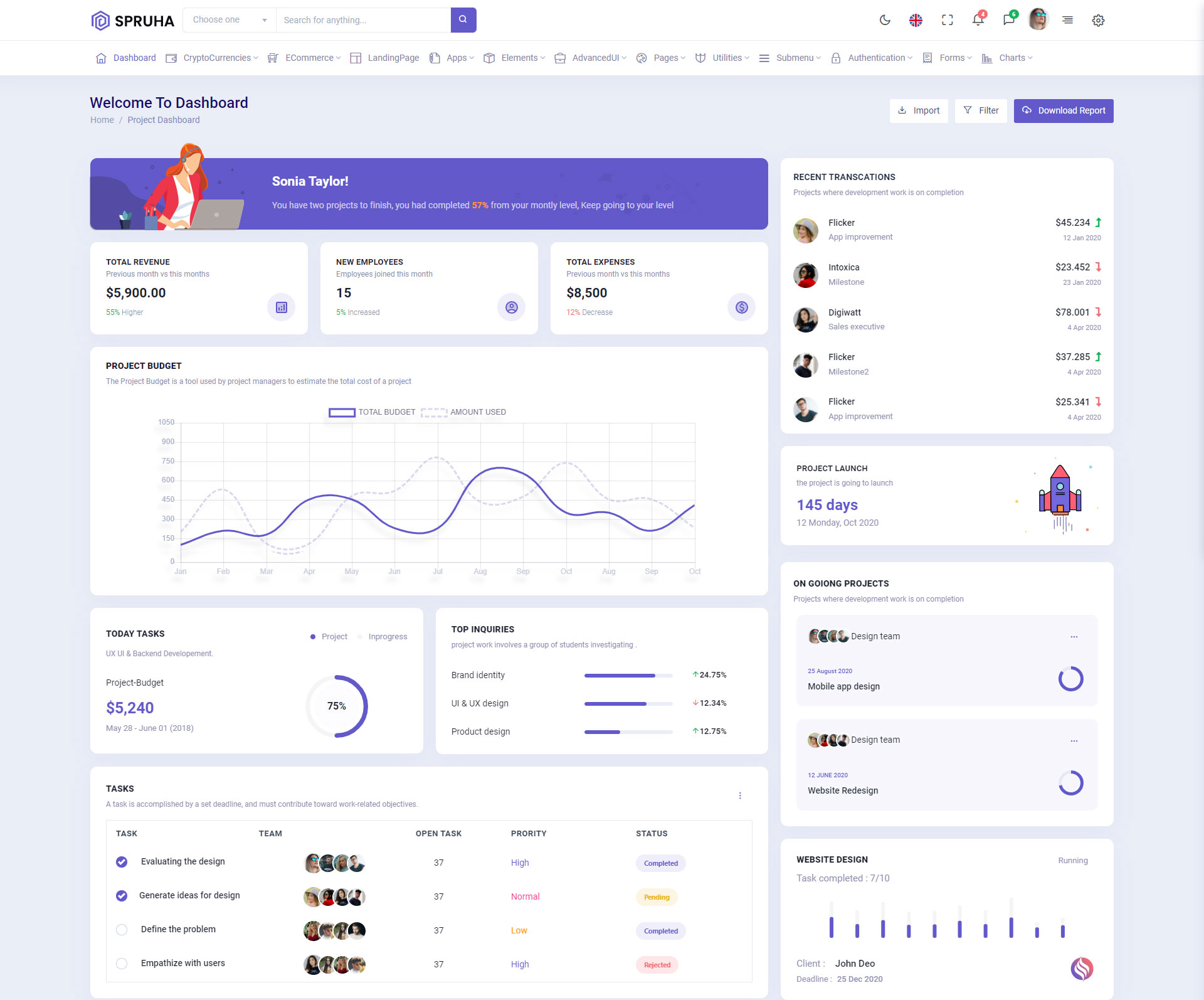Image resolution: width=1204 pixels, height=1000 pixels.
Task: Go to the Dashboard nav item
Action: point(134,58)
